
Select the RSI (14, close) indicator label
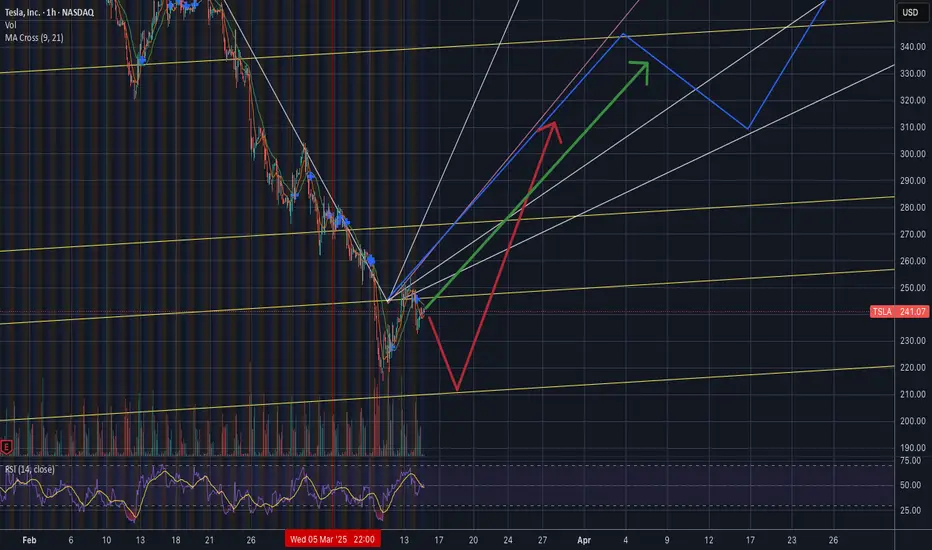(x=30, y=469)
